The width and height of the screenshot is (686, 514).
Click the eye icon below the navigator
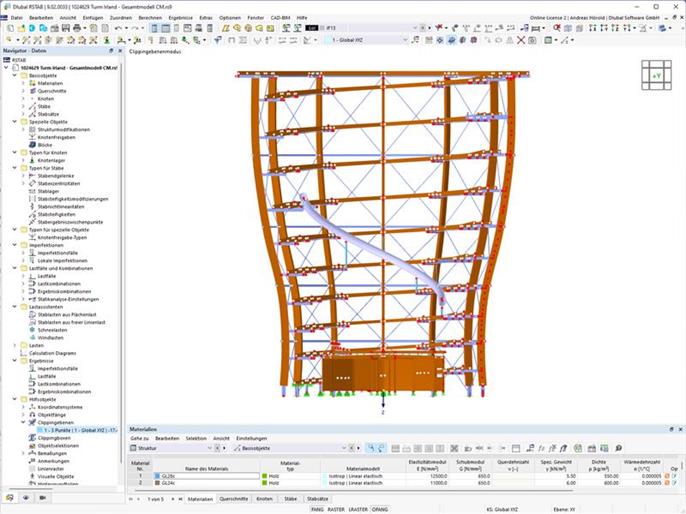coord(26,498)
